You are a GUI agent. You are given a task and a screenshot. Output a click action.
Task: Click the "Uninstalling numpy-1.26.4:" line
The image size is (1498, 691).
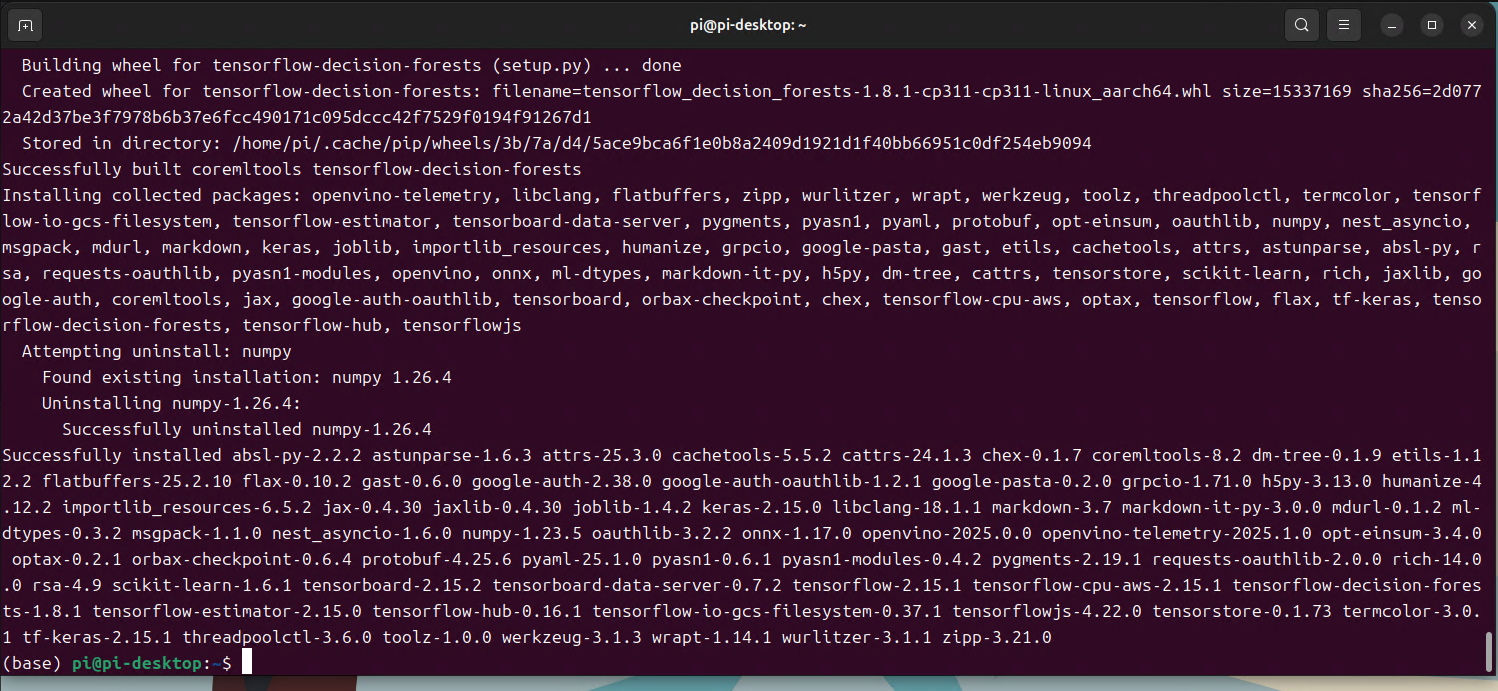click(x=172, y=403)
